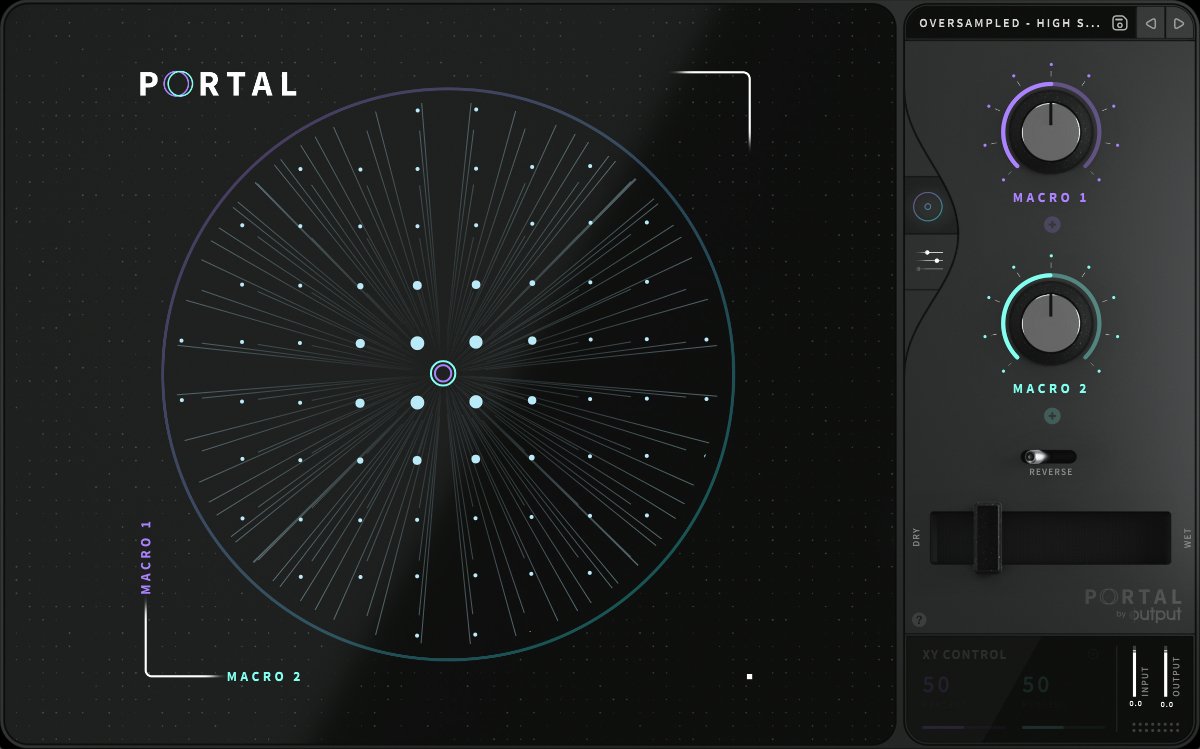Enable Macro 1 modulation with its plus button

pos(1050,224)
